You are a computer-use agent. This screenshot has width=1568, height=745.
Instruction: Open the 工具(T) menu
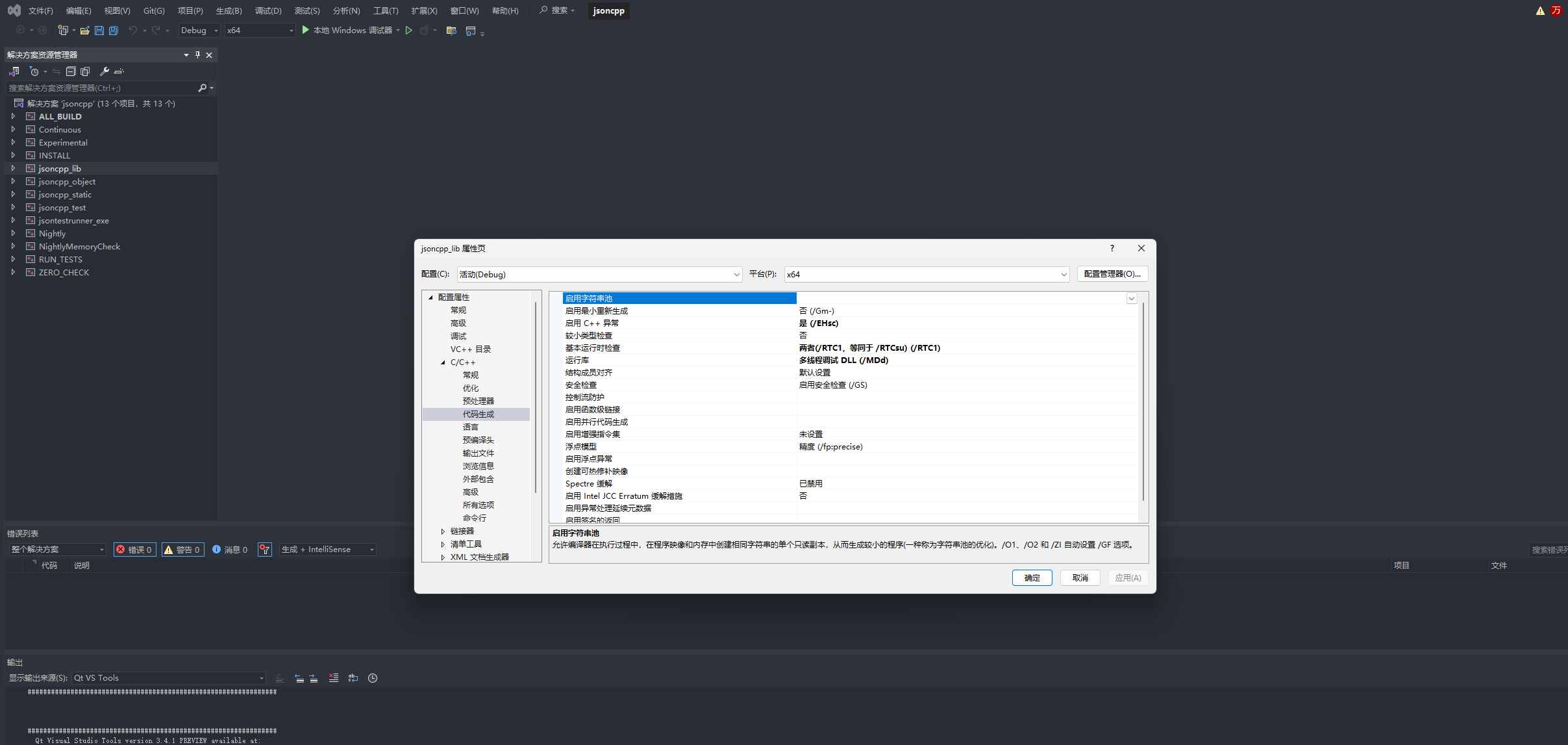[385, 10]
